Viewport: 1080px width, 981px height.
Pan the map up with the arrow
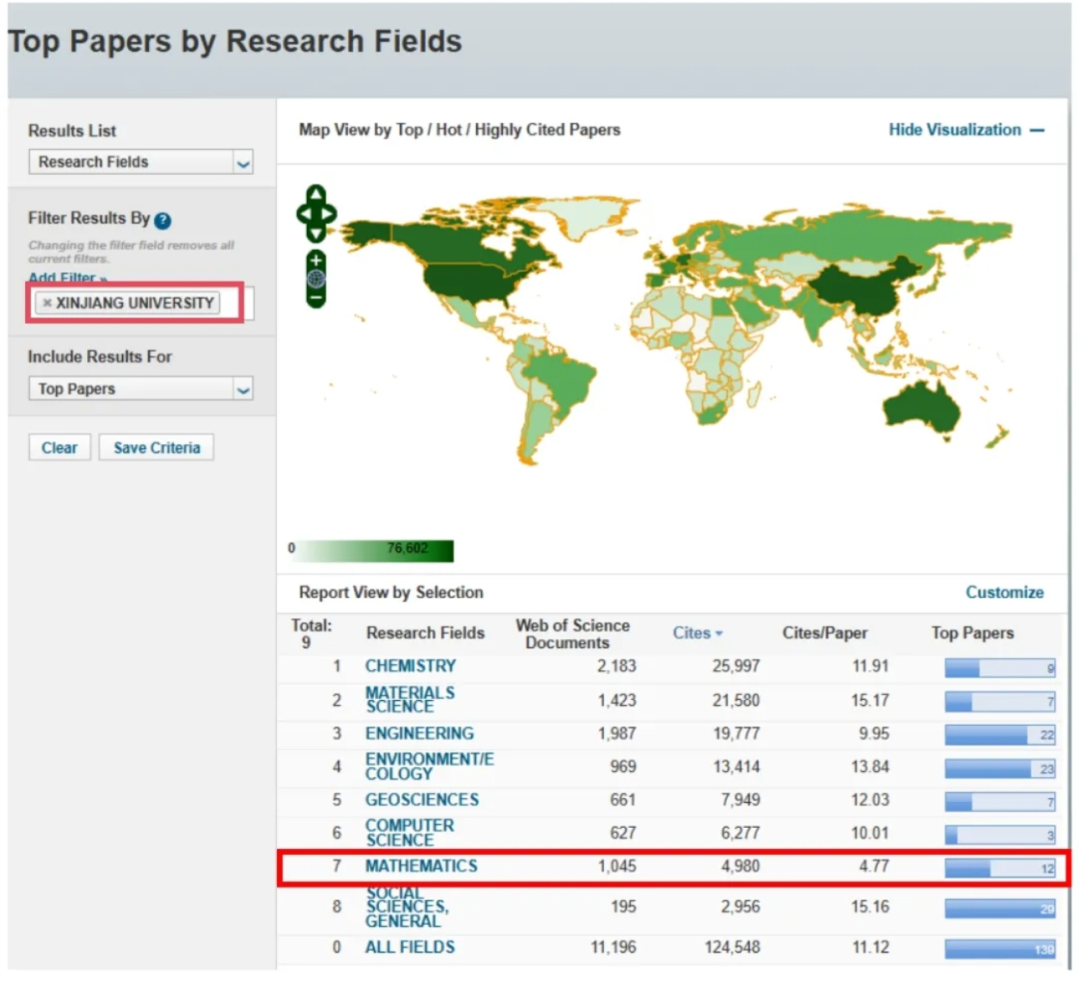(x=316, y=193)
